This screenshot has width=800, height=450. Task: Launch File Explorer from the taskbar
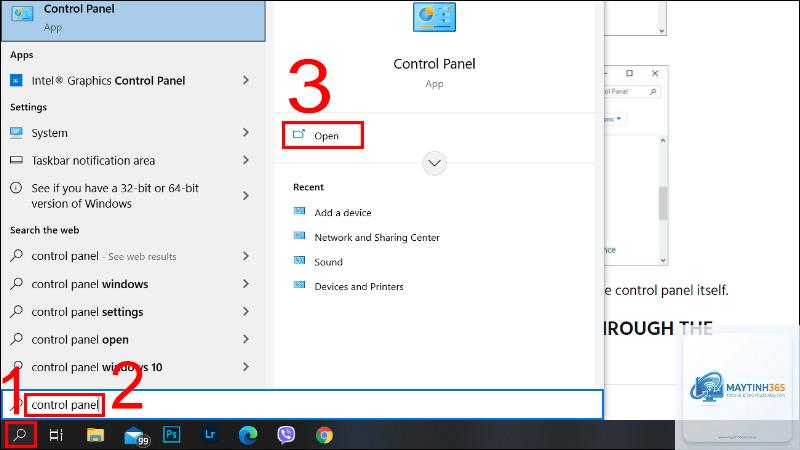click(95, 435)
